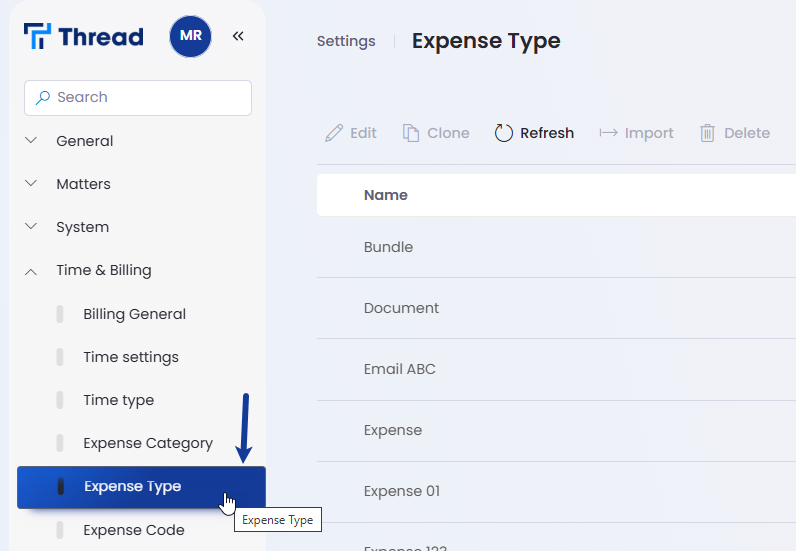This screenshot has width=796, height=551.
Task: Click the Delete trash icon
Action: tap(708, 133)
